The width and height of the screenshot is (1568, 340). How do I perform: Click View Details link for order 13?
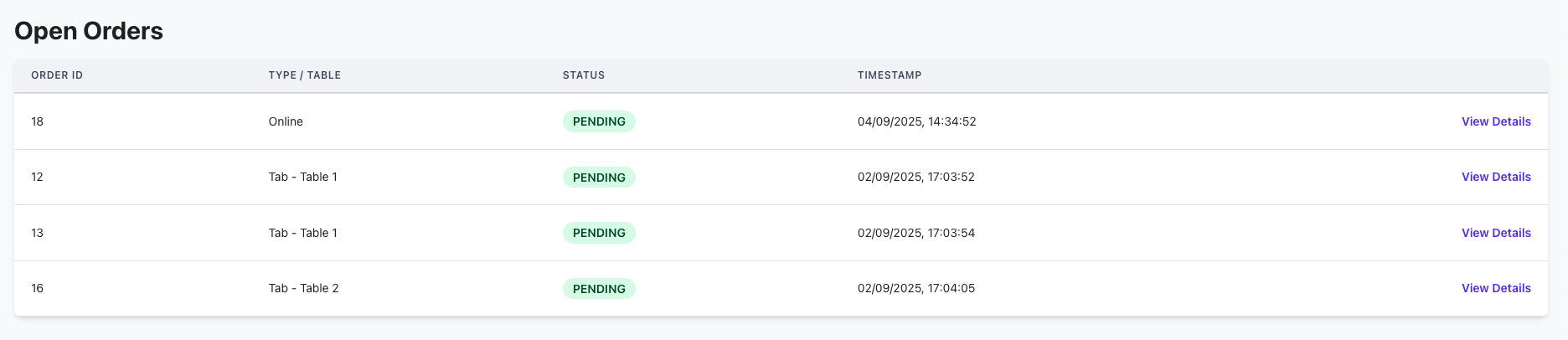(1496, 233)
